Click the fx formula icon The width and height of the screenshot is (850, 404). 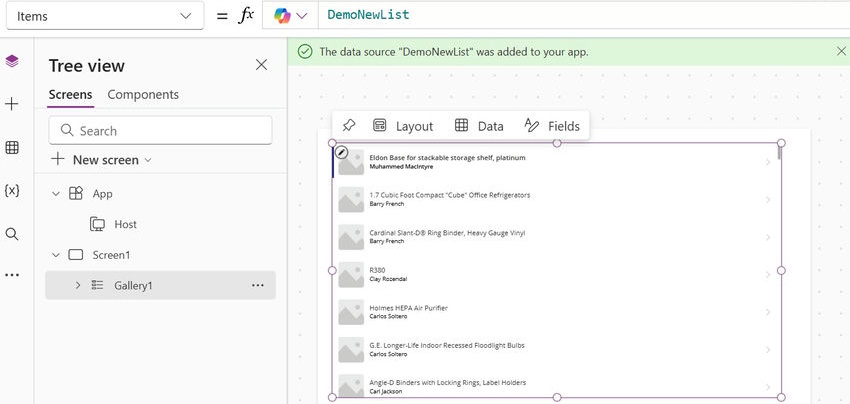point(246,15)
